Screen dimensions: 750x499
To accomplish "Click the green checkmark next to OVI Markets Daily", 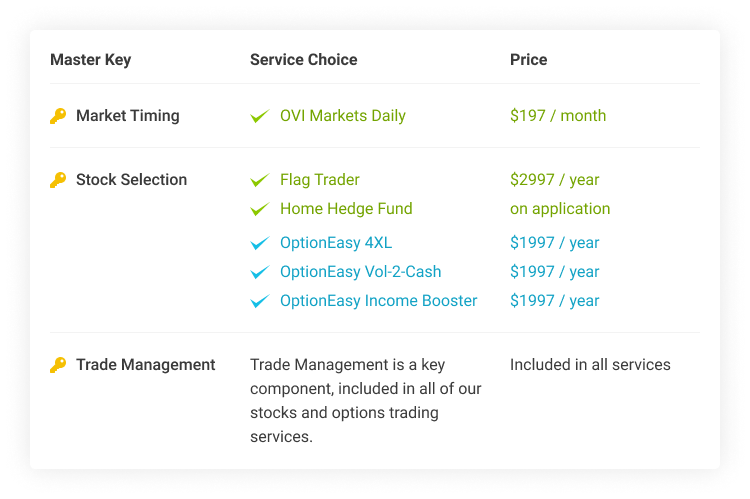I will 260,116.
